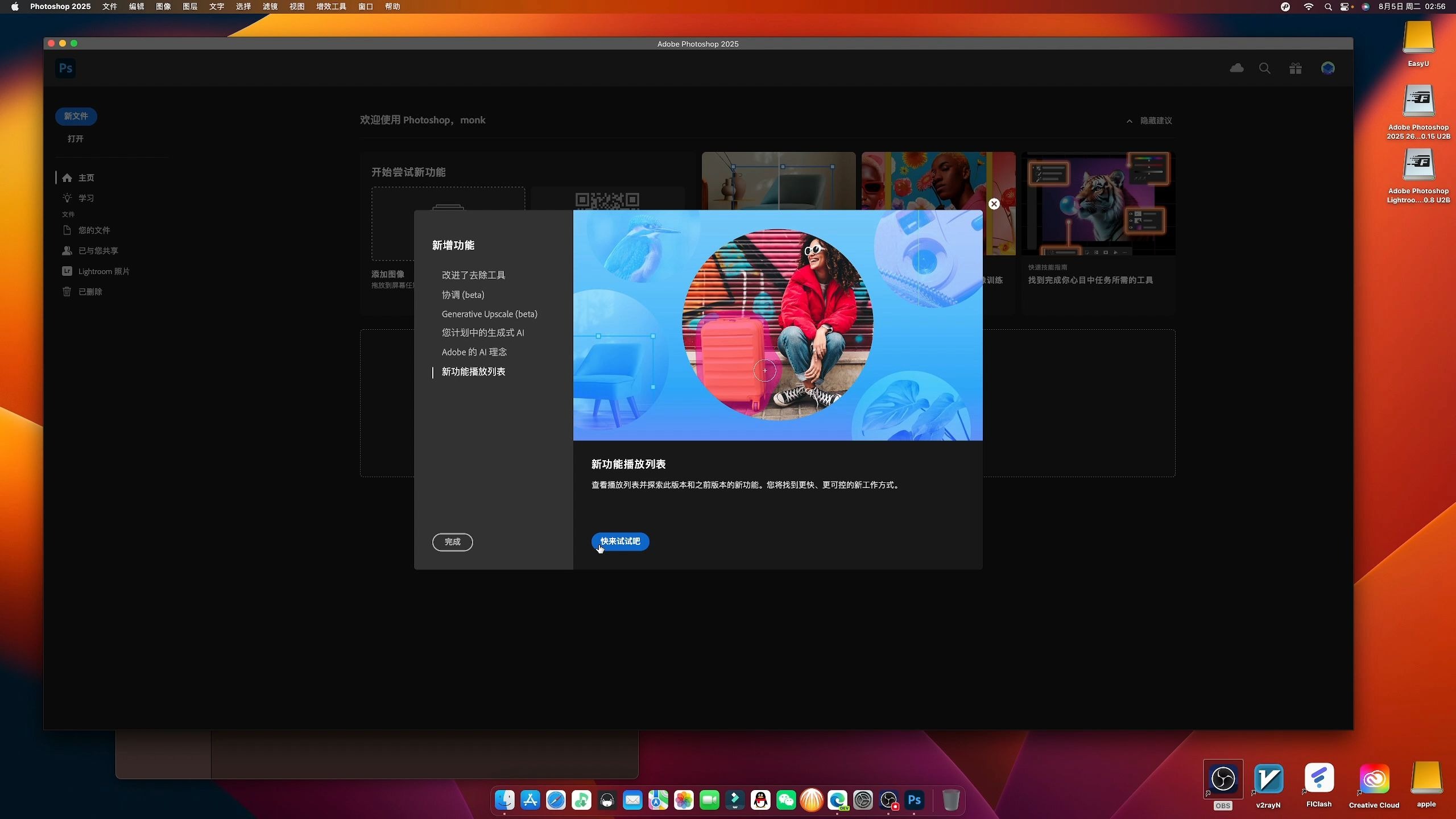Click the 快来试试吧 button
This screenshot has height=819, width=1456.
click(620, 541)
